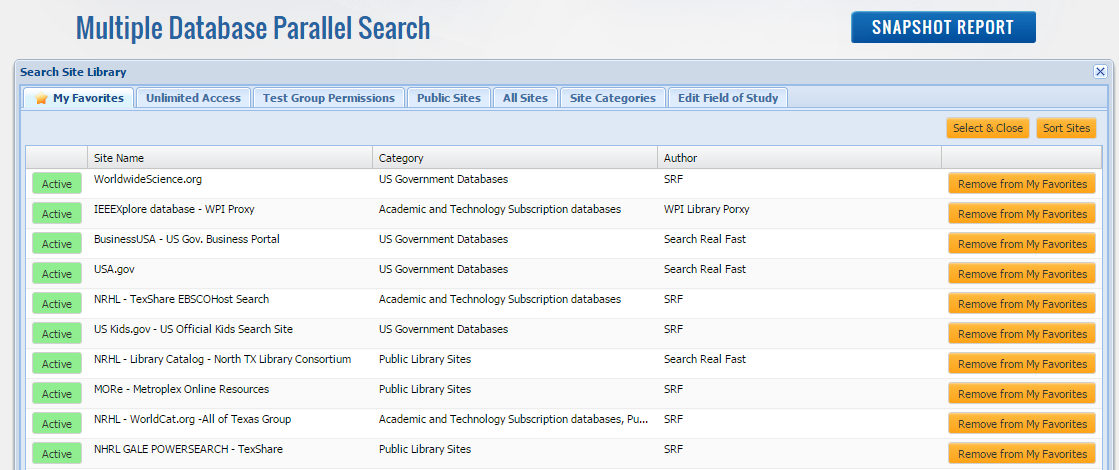Remove US Kids.gov from My Favorites

coord(1022,334)
